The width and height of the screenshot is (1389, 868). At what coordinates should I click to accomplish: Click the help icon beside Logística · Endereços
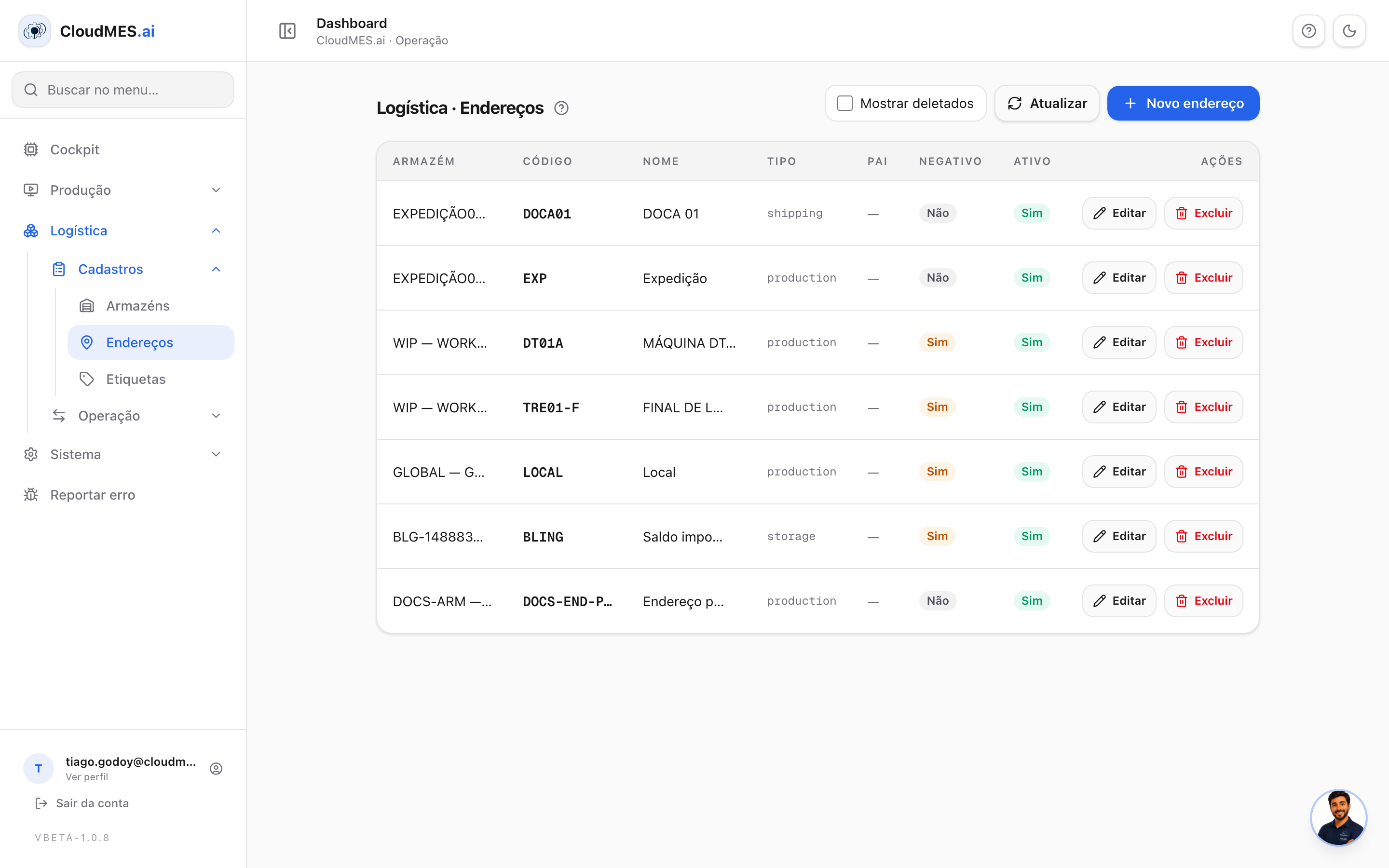(561, 108)
